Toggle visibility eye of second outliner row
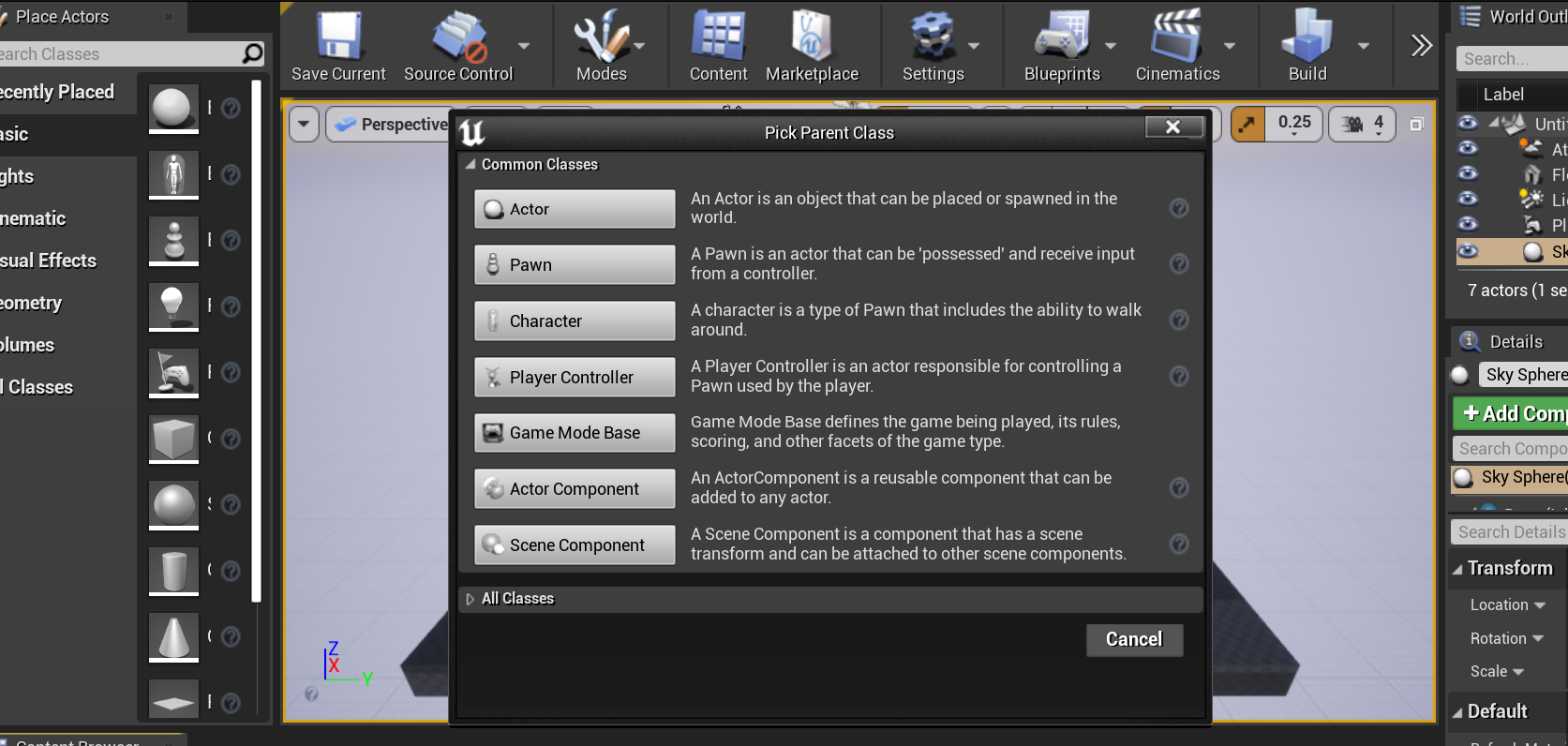This screenshot has width=1568, height=746. point(1468,148)
